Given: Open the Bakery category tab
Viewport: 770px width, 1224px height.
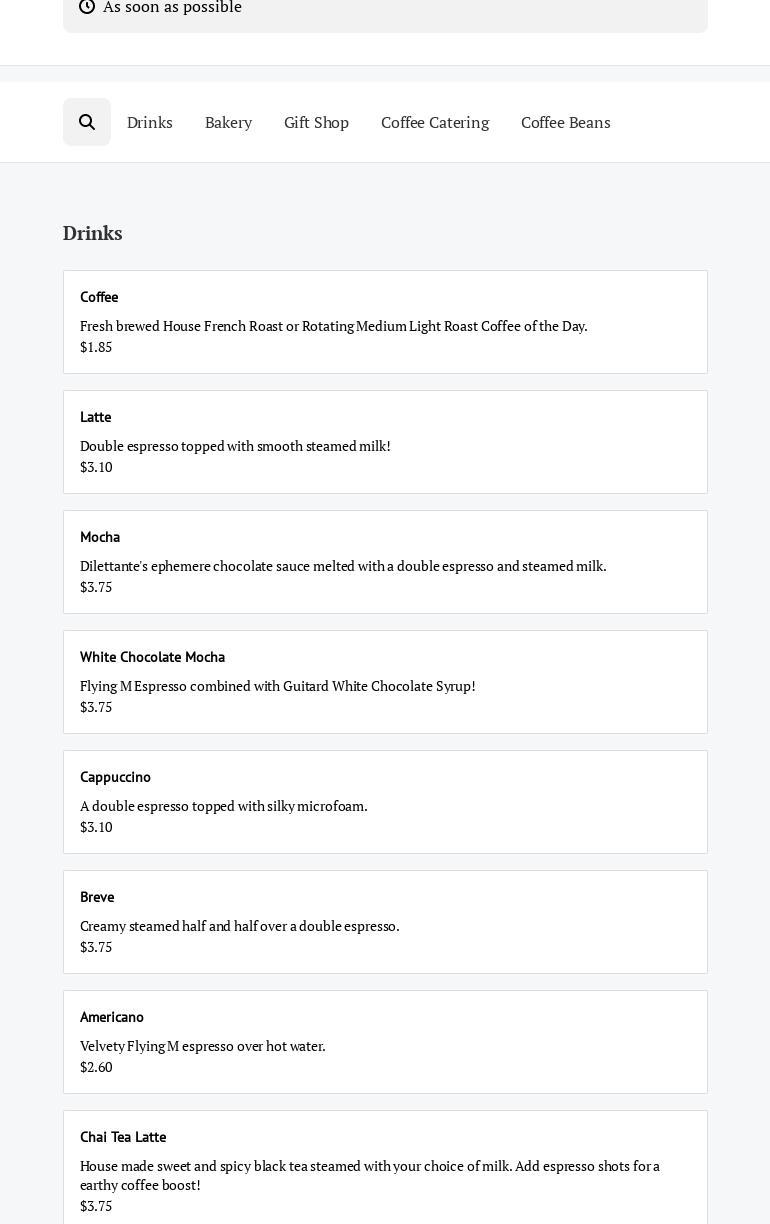Looking at the screenshot, I should point(228,122).
